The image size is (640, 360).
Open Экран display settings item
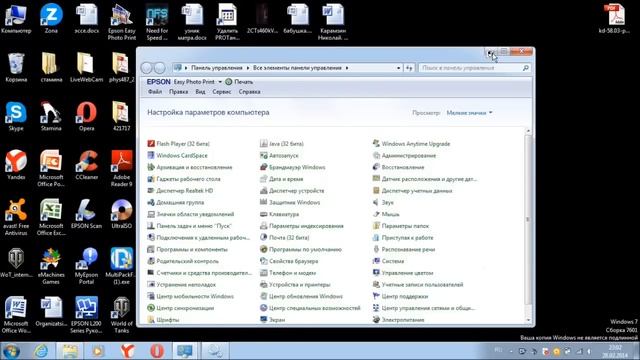pyautogui.click(x=273, y=320)
